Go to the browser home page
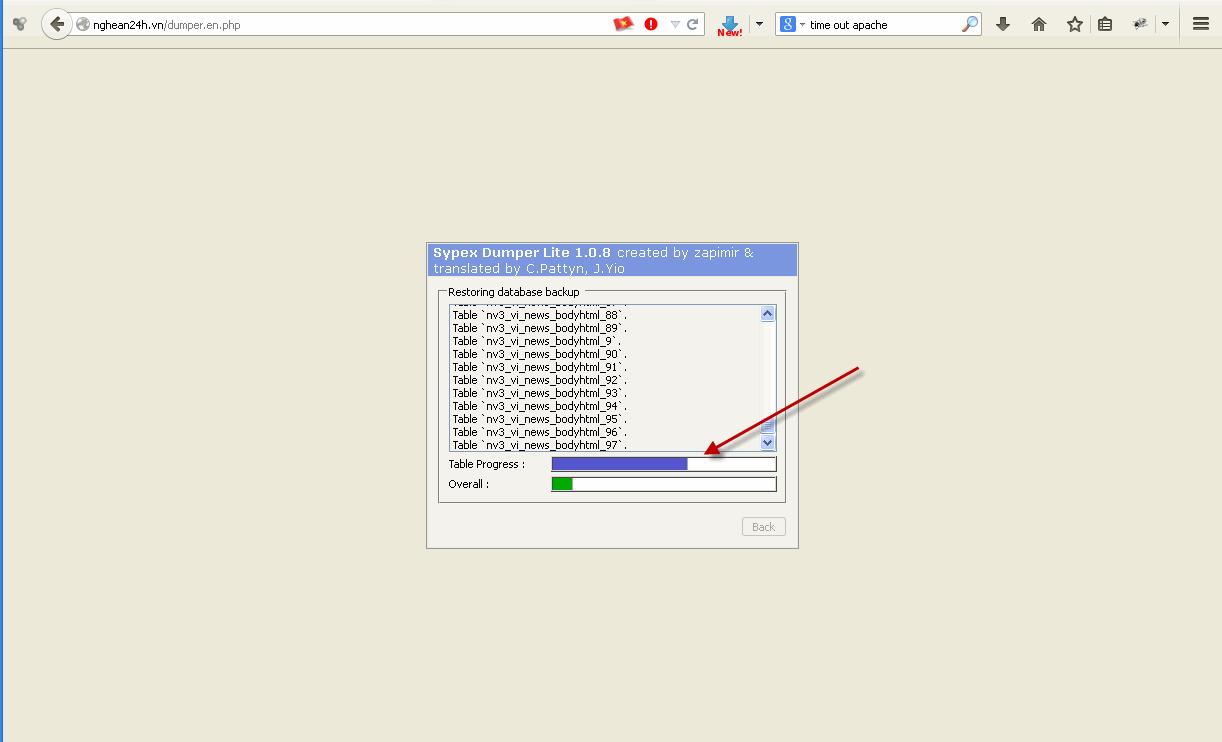1222x742 pixels. [1039, 24]
